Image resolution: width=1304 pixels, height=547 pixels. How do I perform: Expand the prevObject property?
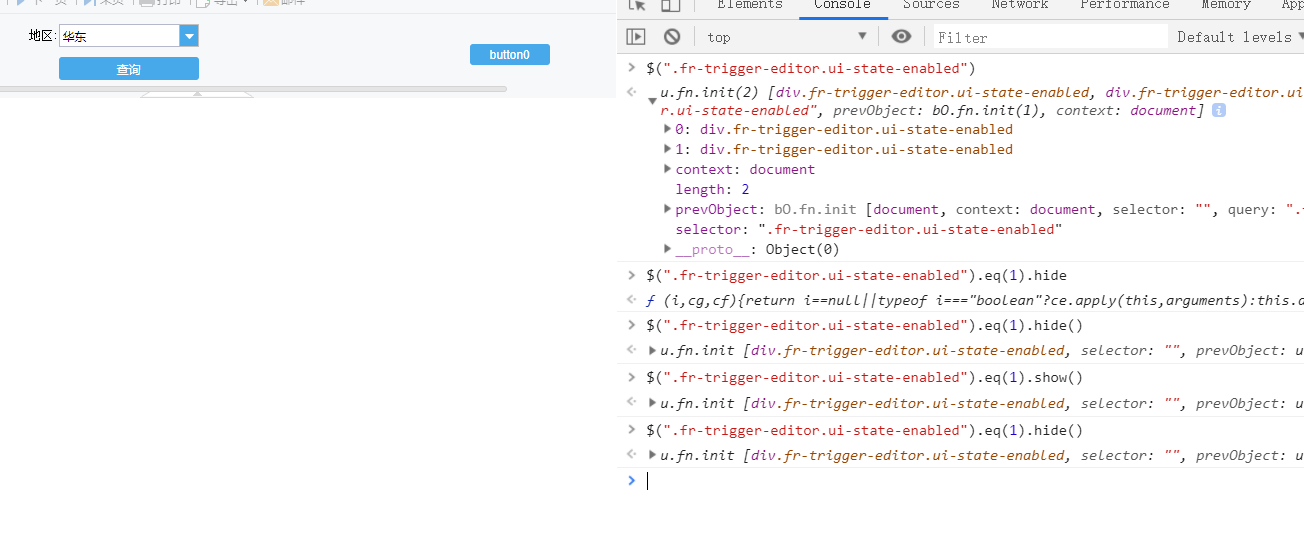[667, 209]
